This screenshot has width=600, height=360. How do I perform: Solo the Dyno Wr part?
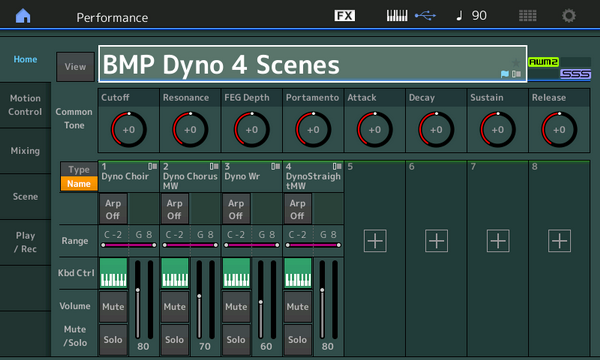[236, 339]
